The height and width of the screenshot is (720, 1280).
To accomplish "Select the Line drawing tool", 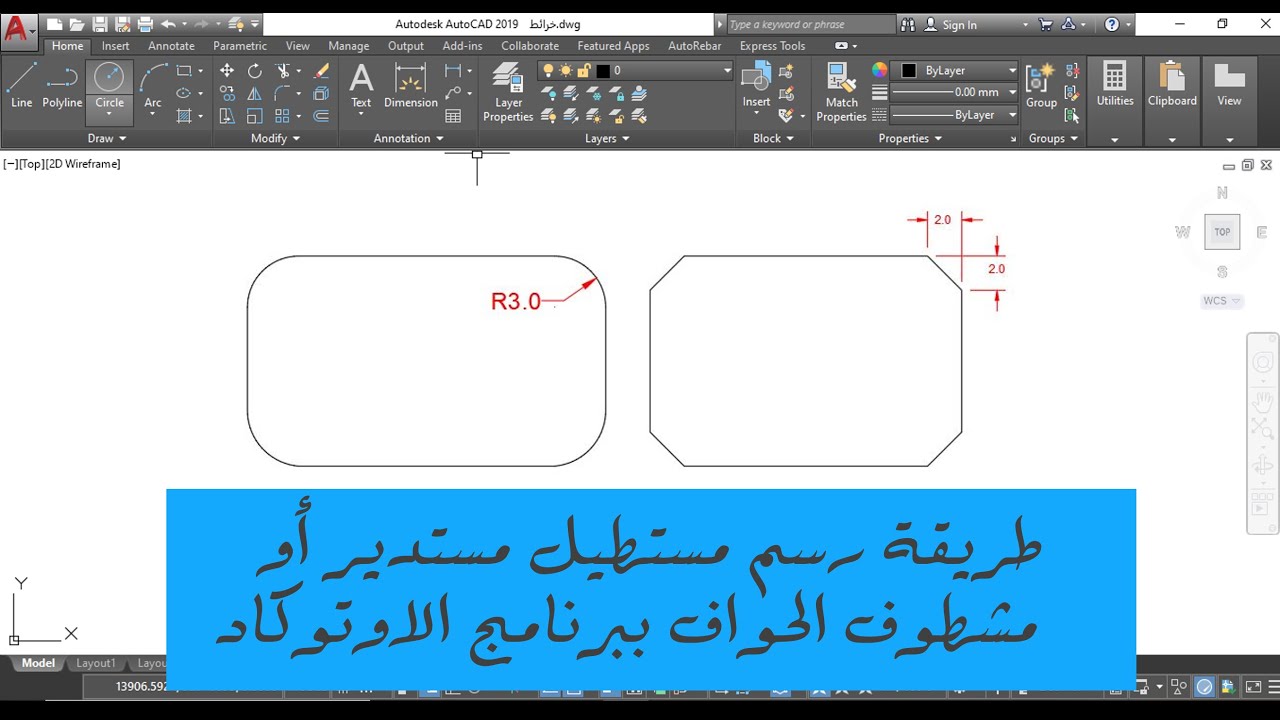I will point(21,85).
